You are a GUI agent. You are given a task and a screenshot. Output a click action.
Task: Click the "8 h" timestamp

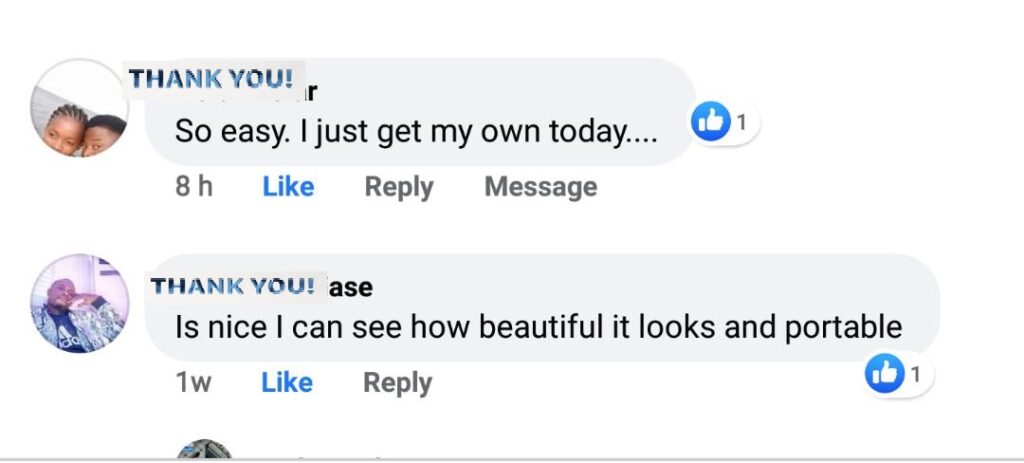point(194,187)
